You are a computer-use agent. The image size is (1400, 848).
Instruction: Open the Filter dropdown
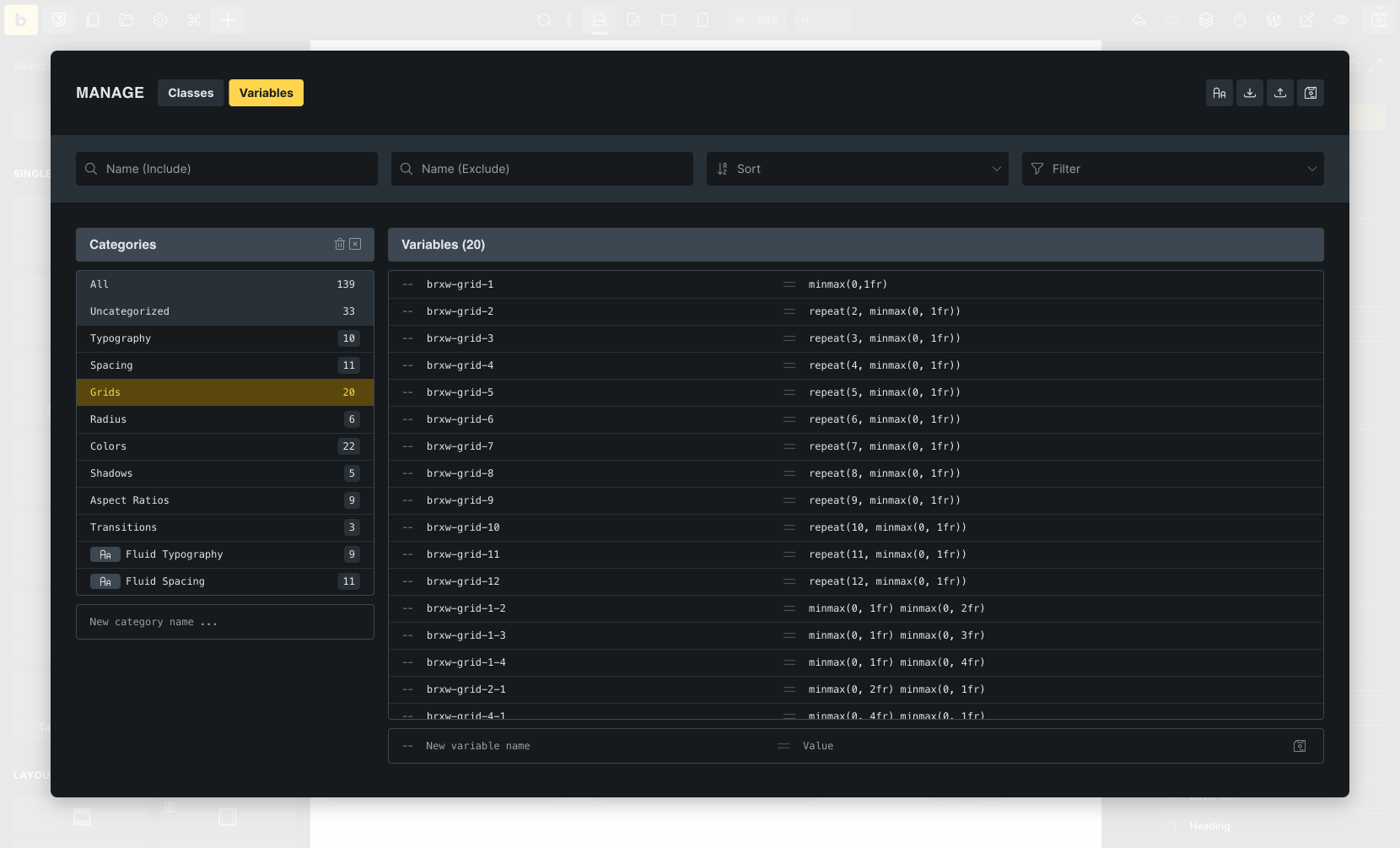pyautogui.click(x=1172, y=169)
